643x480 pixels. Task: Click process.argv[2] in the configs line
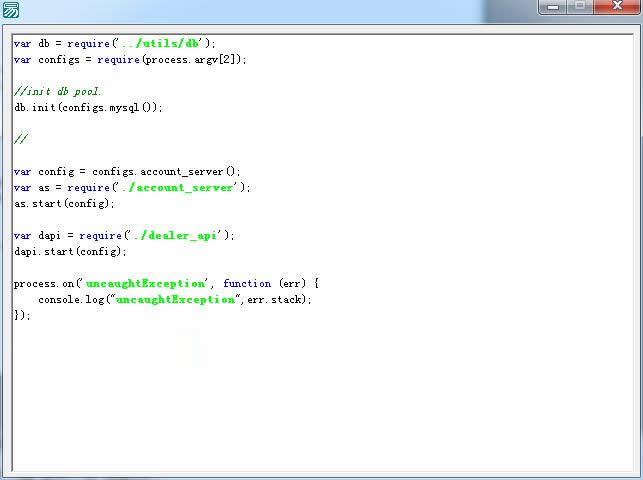[191, 60]
